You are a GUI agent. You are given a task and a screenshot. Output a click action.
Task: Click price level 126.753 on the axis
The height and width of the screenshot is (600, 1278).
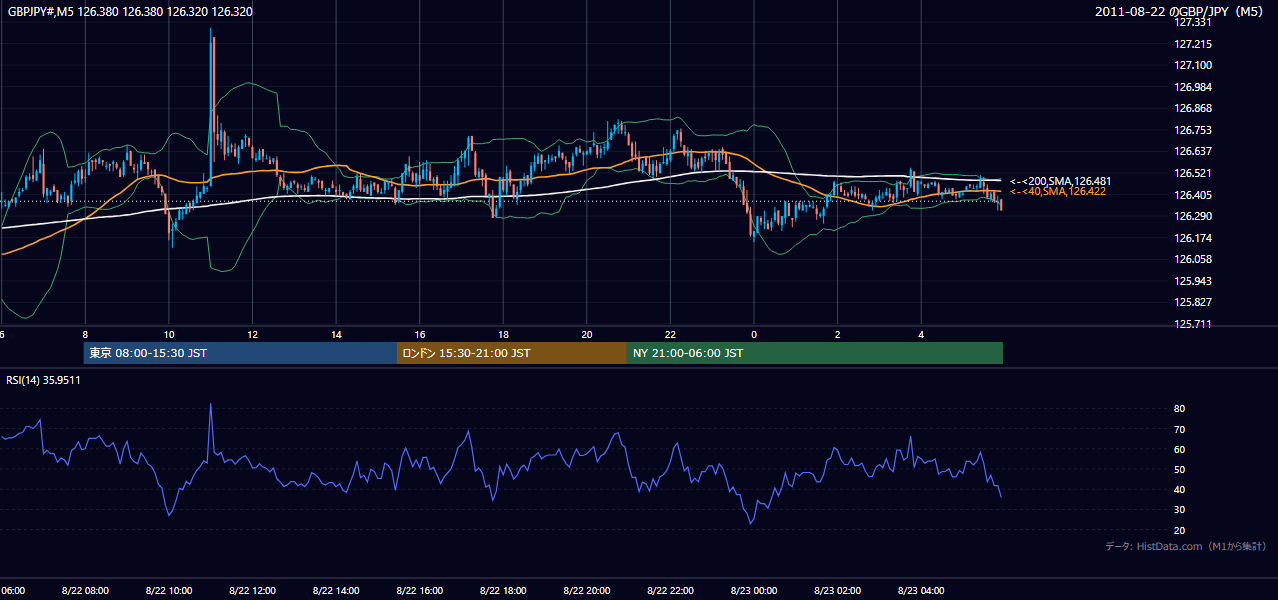point(1192,130)
